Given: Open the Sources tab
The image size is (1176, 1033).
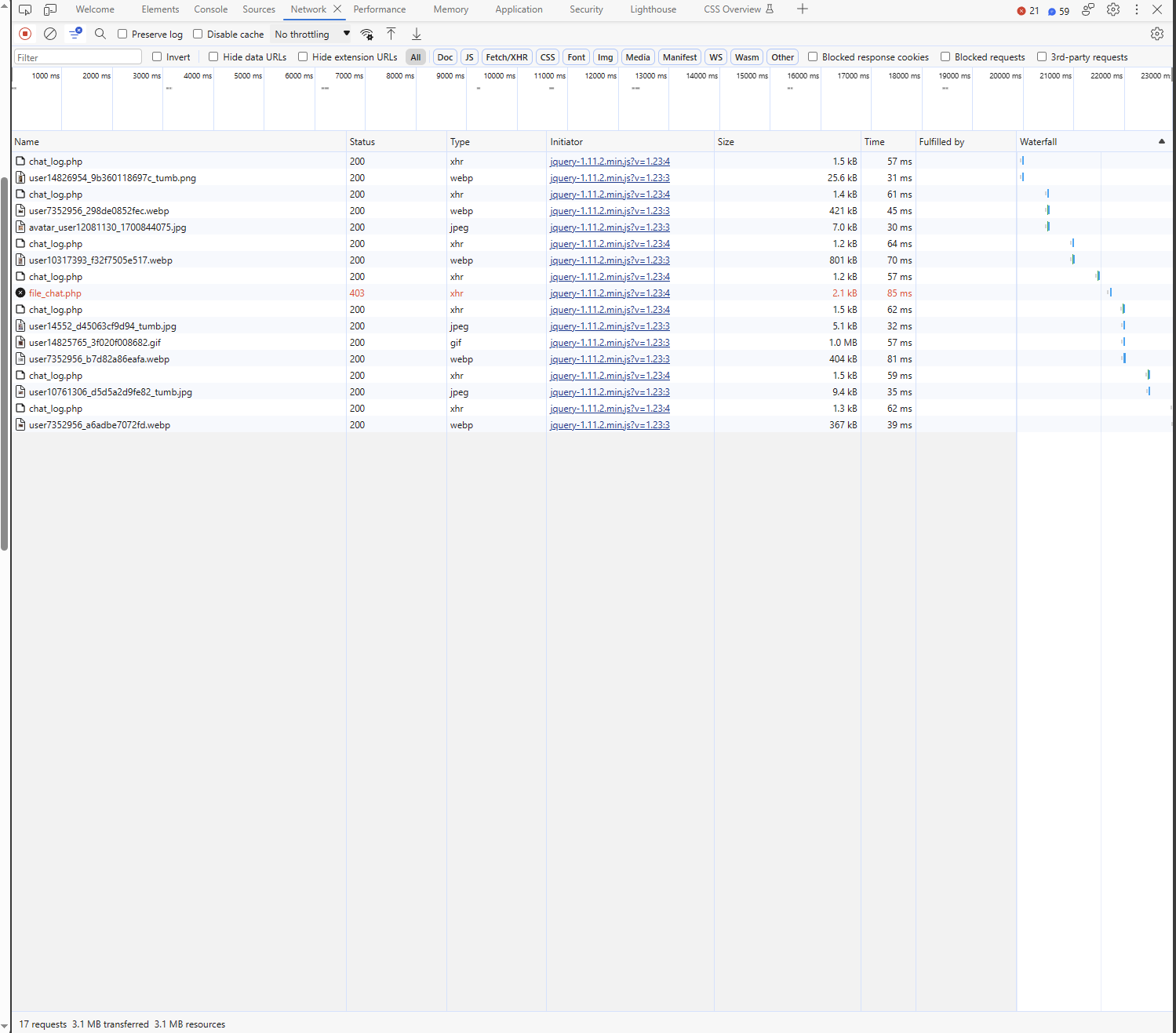Looking at the screenshot, I should pos(259,9).
